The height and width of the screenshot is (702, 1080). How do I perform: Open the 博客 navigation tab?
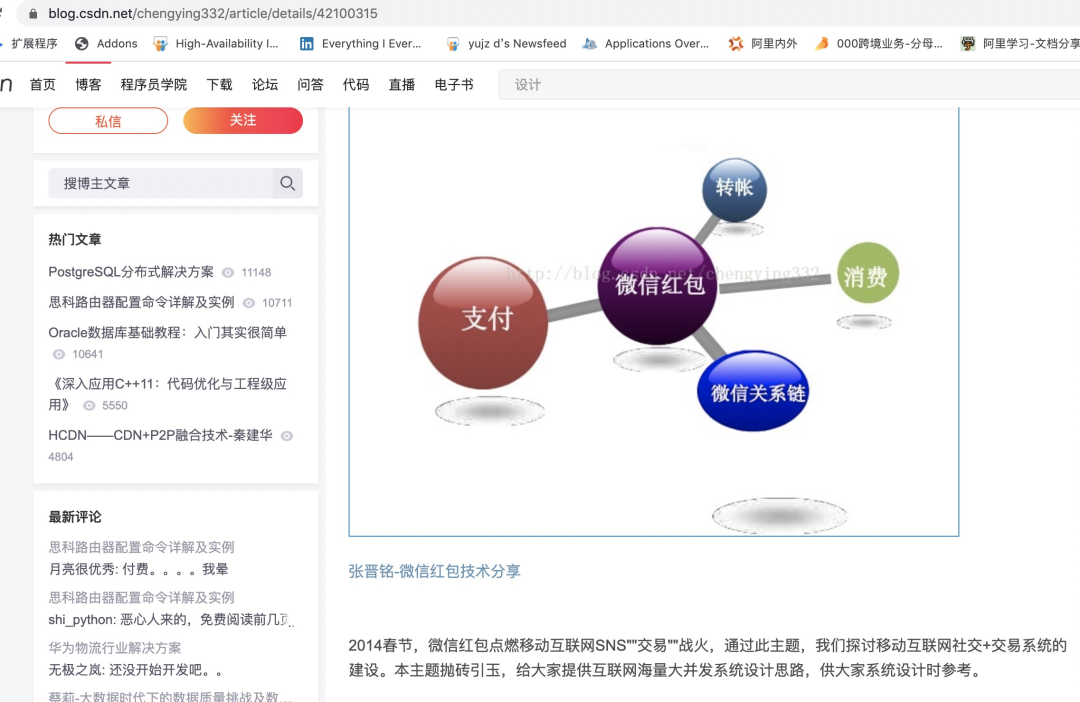click(x=88, y=85)
